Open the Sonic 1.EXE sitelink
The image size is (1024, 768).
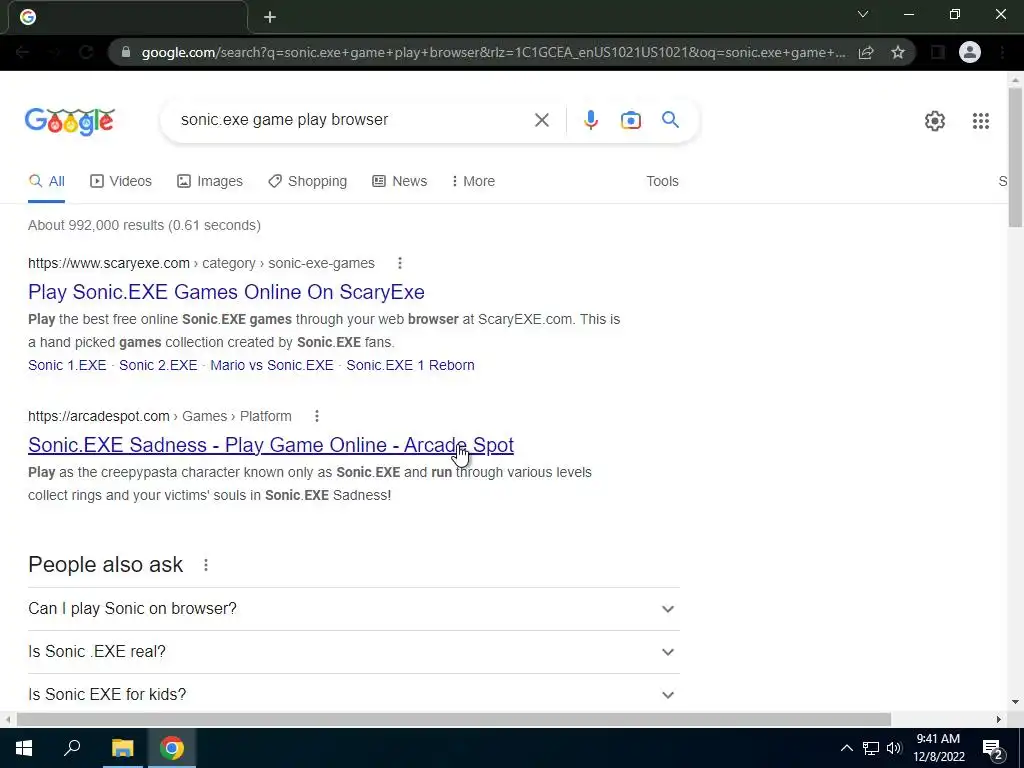(x=67, y=365)
